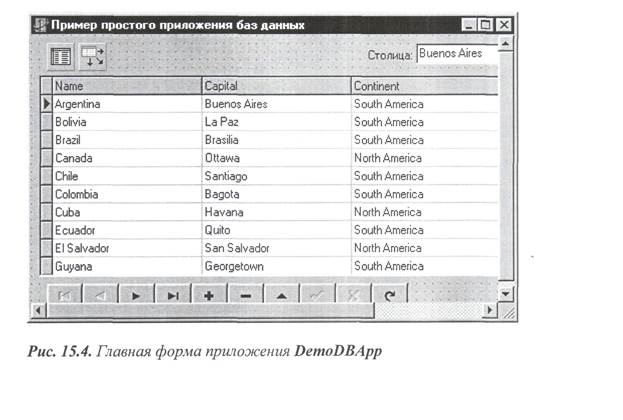The width and height of the screenshot is (623, 420).
Task: Select the Chile cell
Action: tap(127, 176)
